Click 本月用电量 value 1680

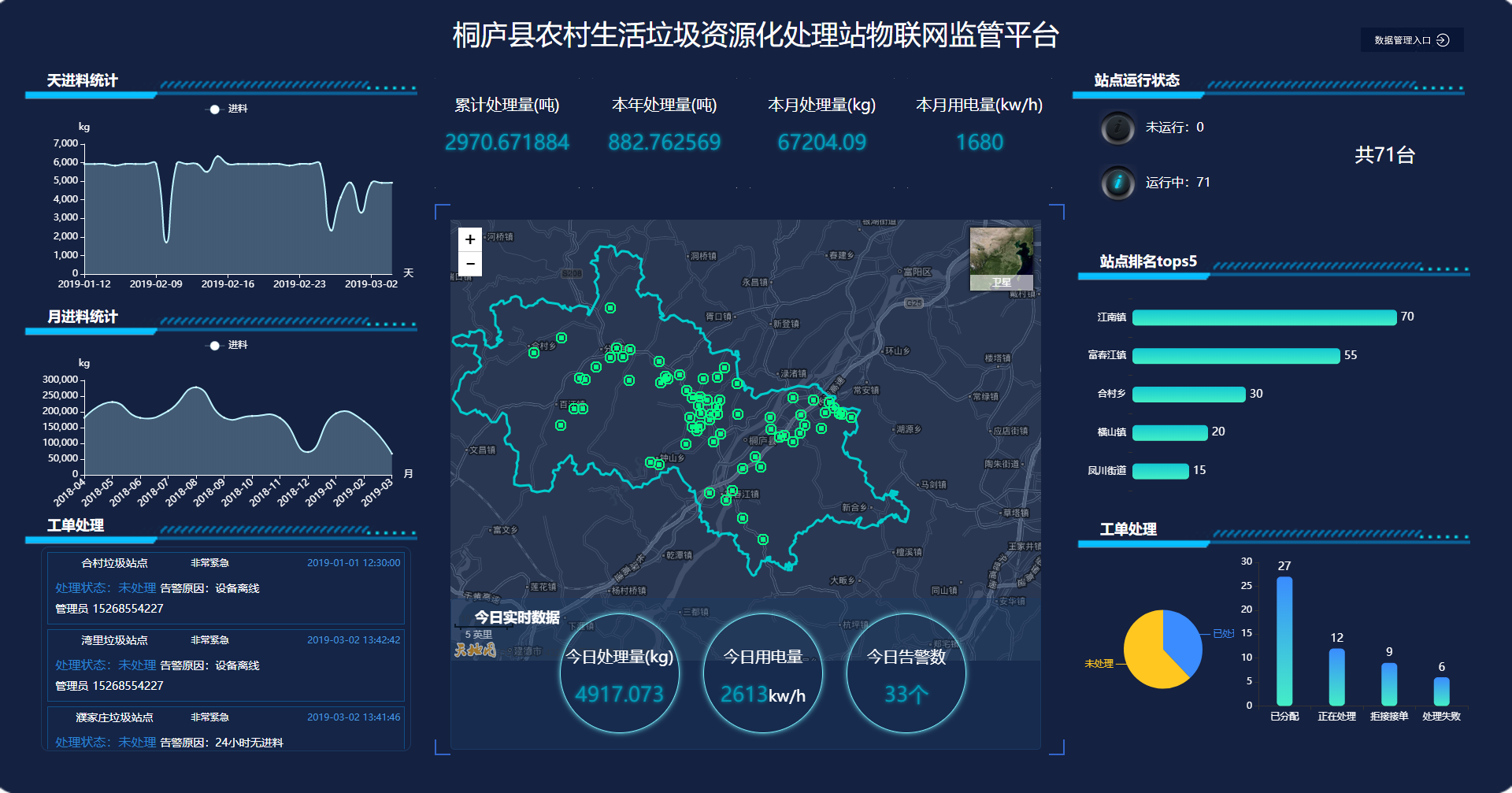(980, 143)
